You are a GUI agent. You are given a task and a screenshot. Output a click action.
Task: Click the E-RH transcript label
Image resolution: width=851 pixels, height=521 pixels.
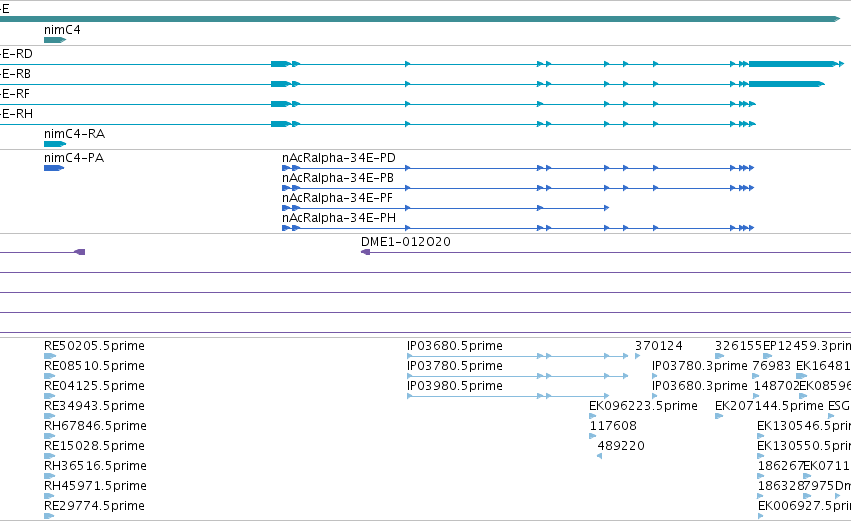pyautogui.click(x=16, y=114)
